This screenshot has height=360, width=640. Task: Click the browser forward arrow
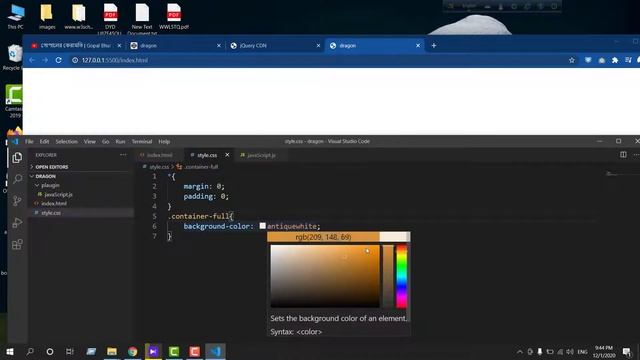point(45,60)
